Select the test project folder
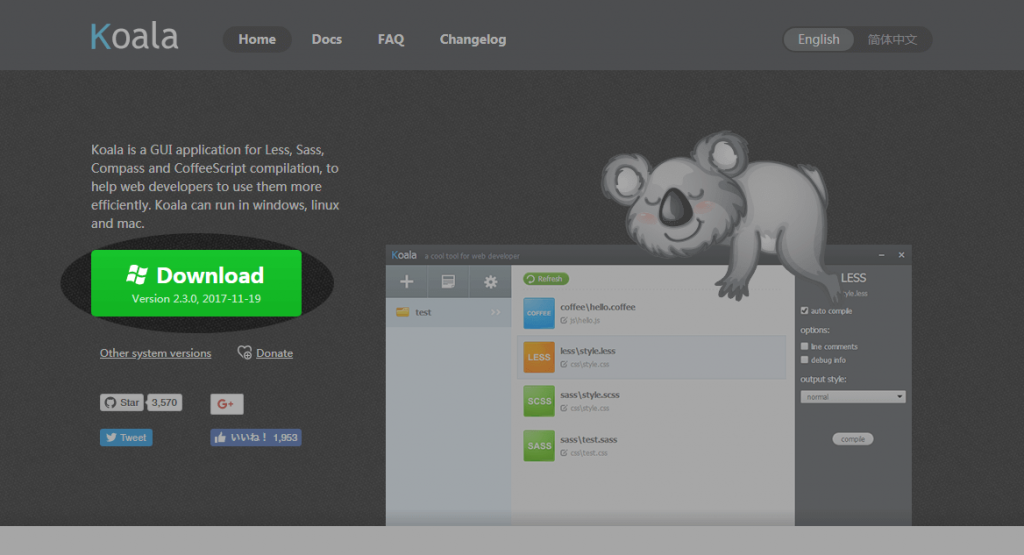The image size is (1024, 555). coord(448,312)
